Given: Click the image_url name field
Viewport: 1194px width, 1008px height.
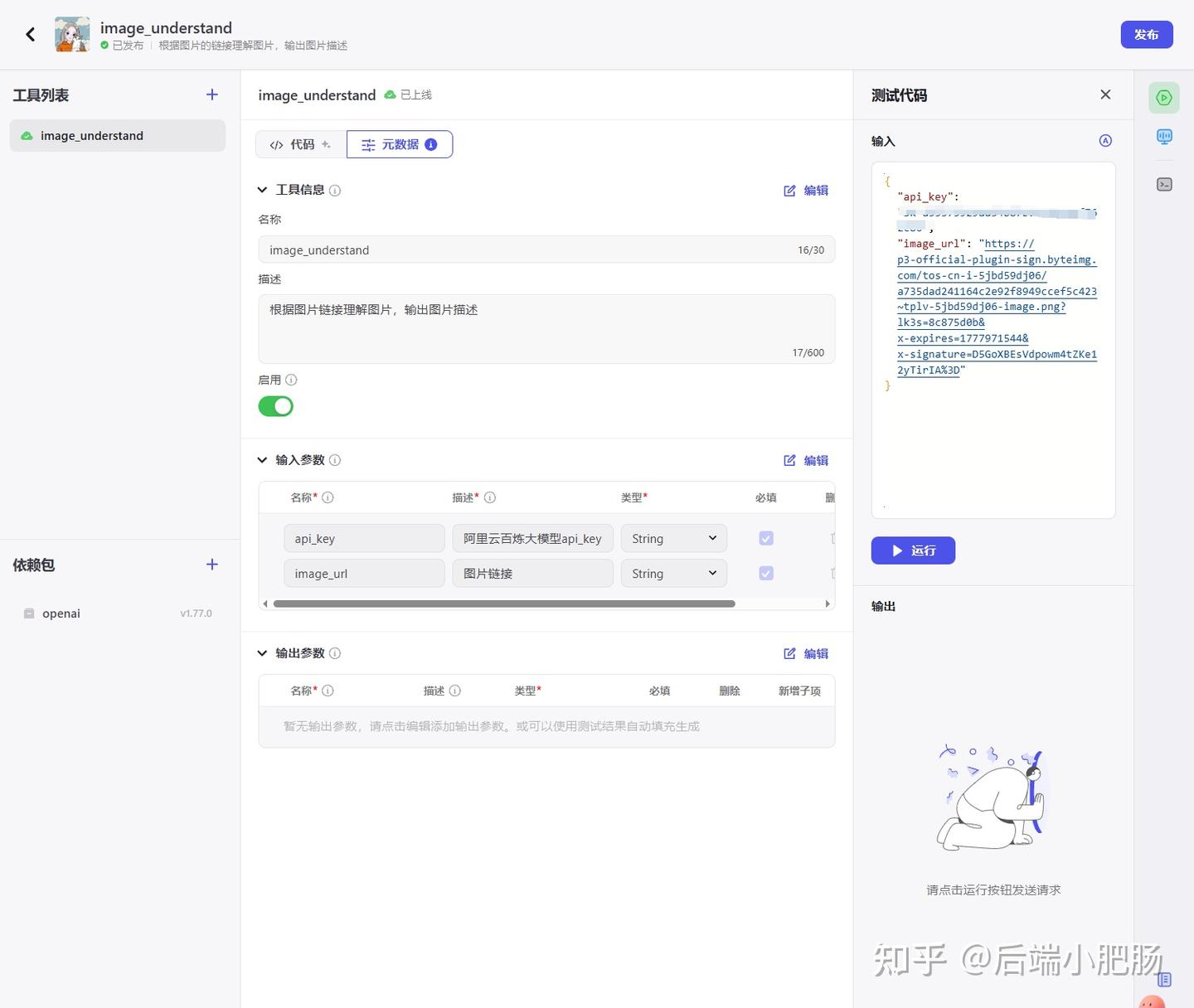Looking at the screenshot, I should (364, 573).
